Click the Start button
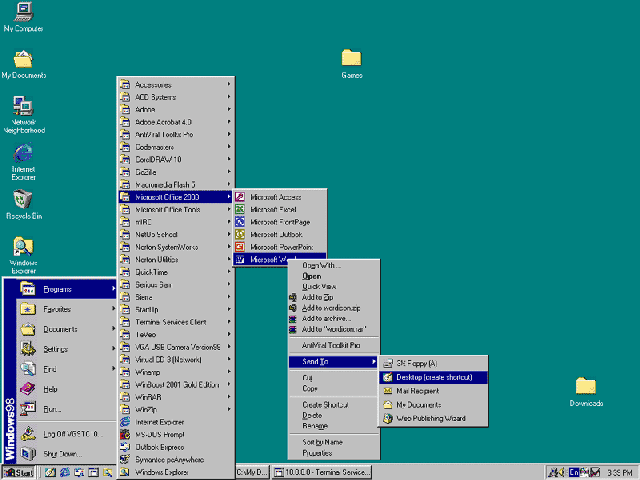 click(x=19, y=472)
